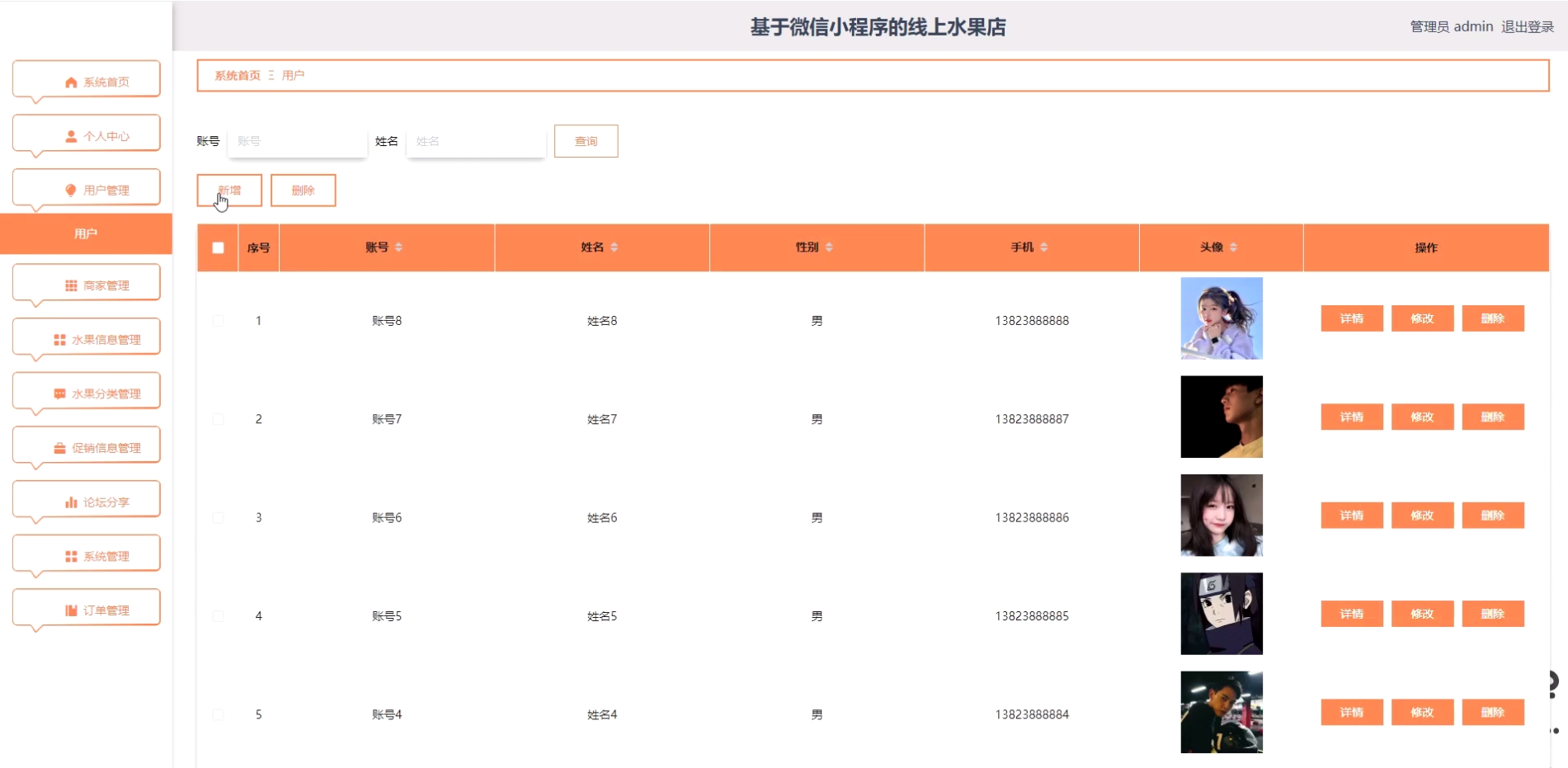Click the chat icon for 水果分类管理
Screen dimensions: 1568x768
tap(59, 394)
